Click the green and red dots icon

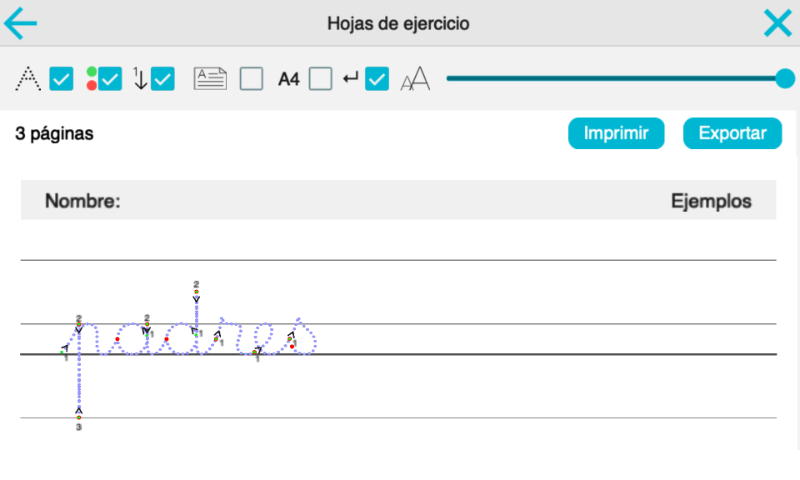(x=92, y=79)
